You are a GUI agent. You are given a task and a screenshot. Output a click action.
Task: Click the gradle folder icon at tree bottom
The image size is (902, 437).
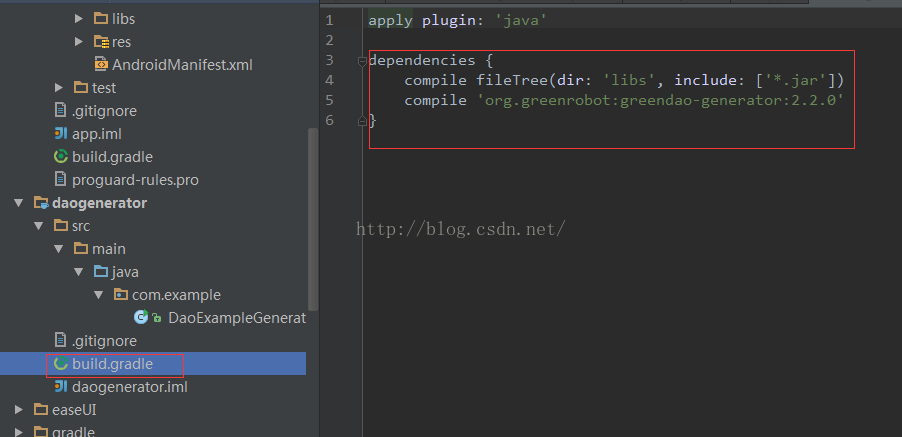(41, 431)
